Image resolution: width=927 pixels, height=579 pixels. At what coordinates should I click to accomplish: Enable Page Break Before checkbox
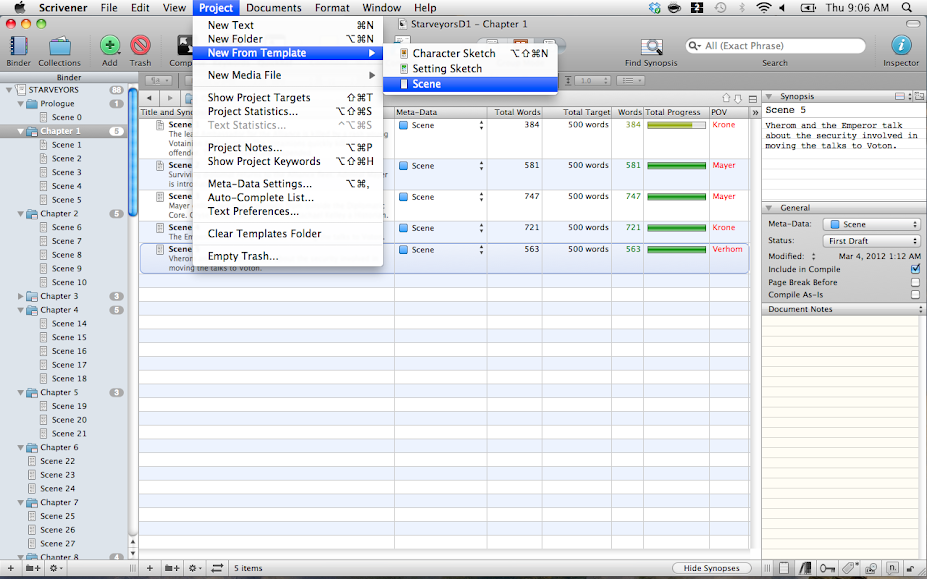[915, 282]
